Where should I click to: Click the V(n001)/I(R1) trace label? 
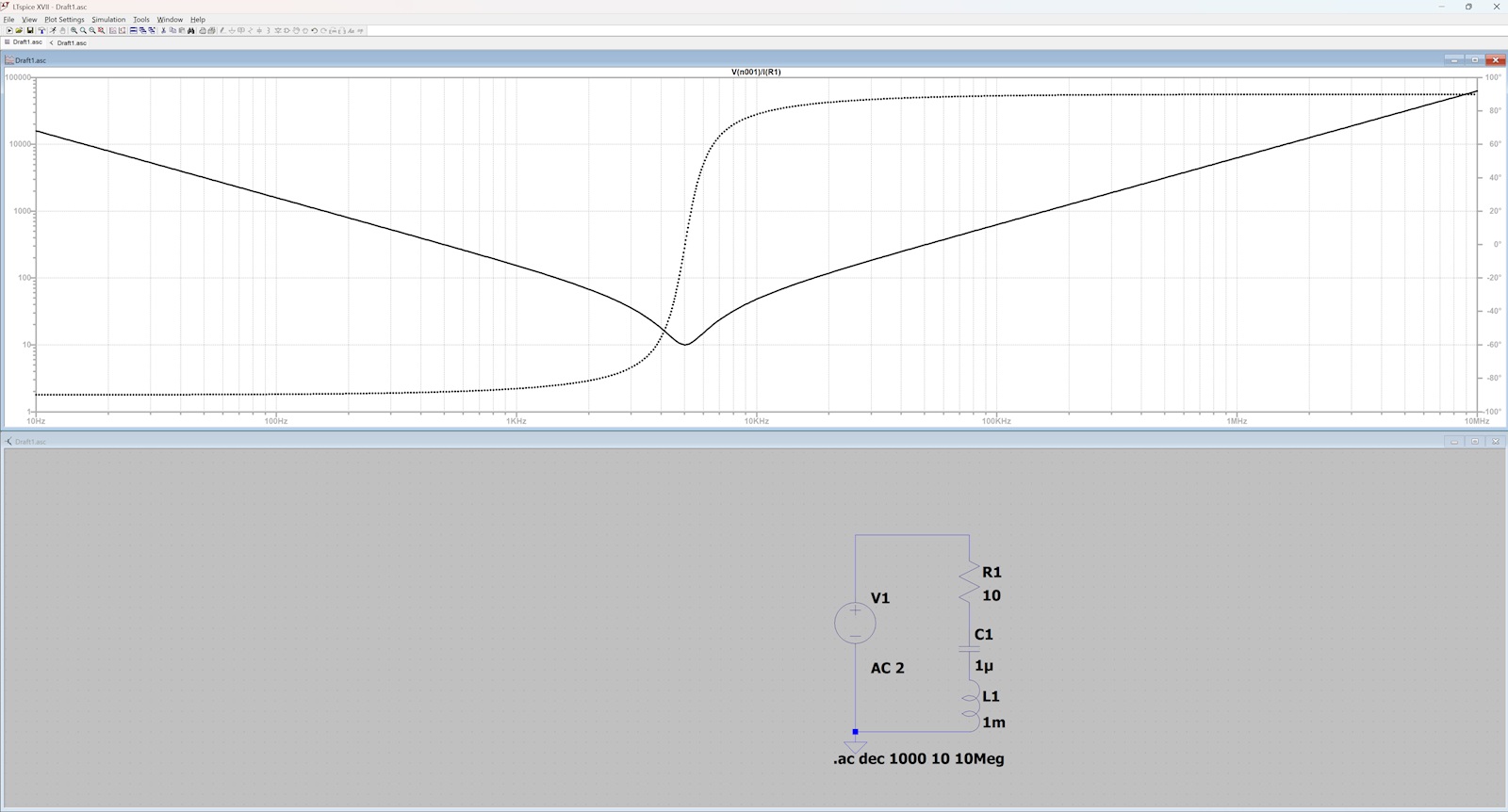coord(756,72)
